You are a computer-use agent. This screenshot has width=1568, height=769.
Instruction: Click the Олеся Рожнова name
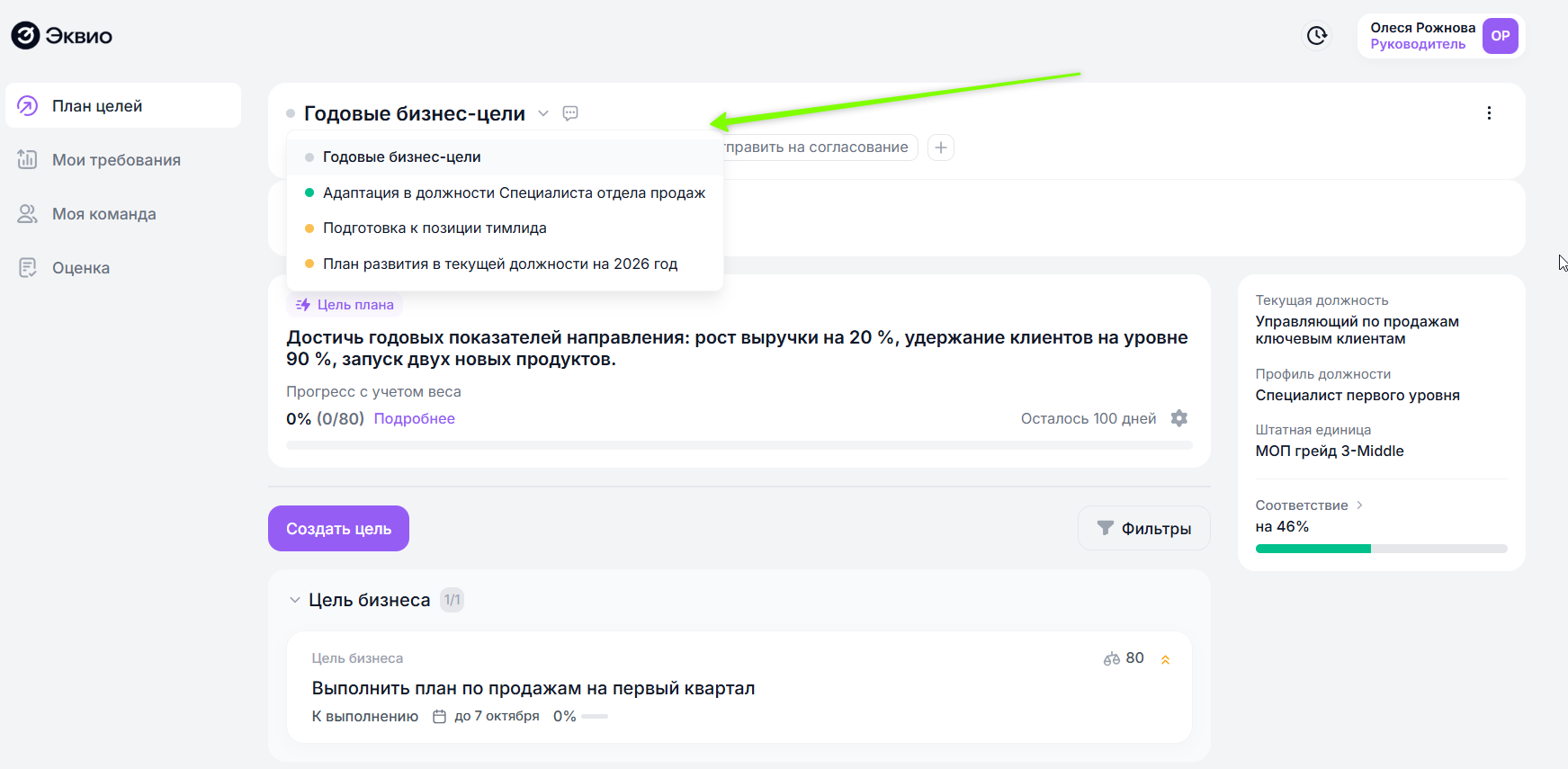[x=1422, y=28]
